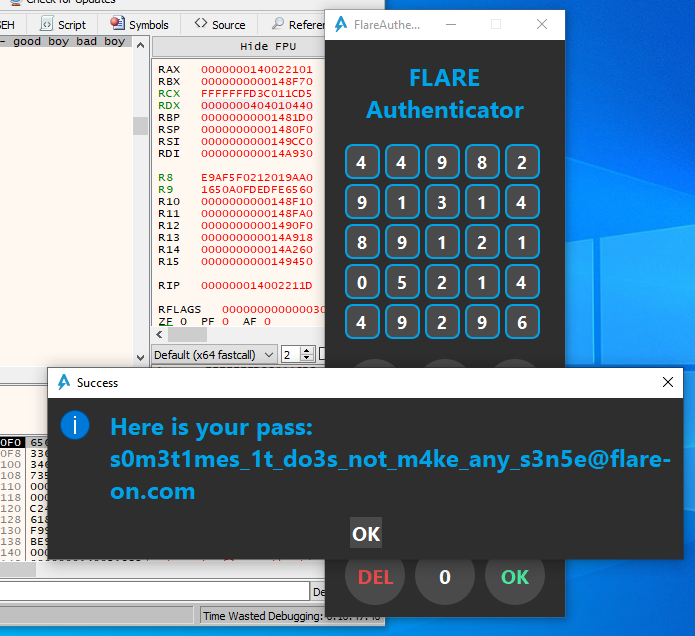Click the argument count field showing 2
The image size is (695, 636).
pyautogui.click(x=291, y=355)
